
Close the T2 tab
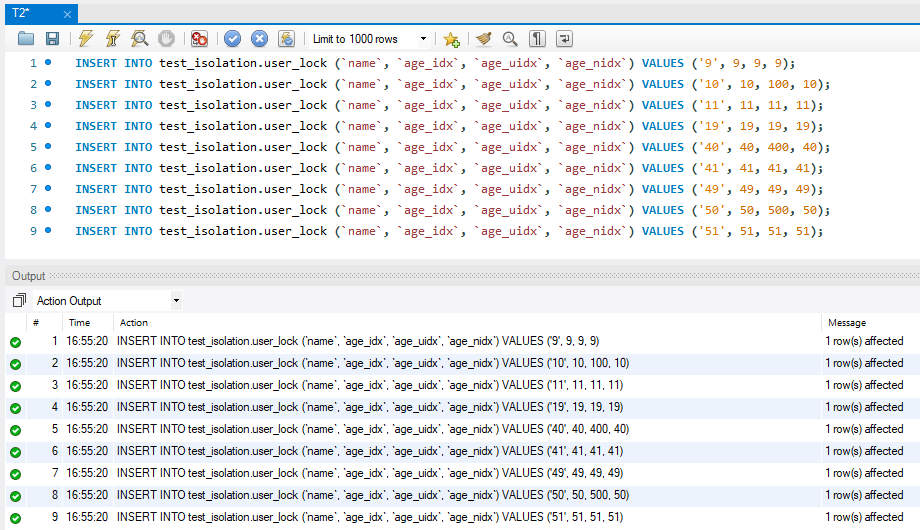pos(67,14)
